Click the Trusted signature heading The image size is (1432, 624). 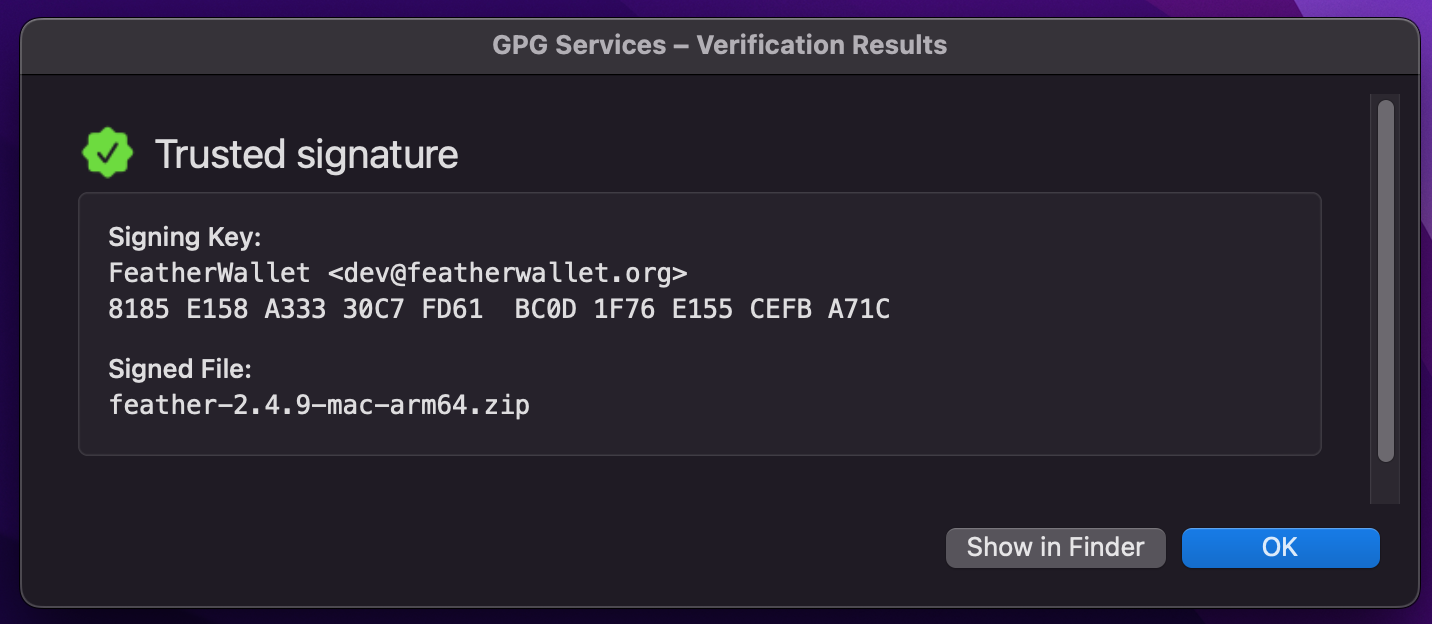[x=306, y=154]
